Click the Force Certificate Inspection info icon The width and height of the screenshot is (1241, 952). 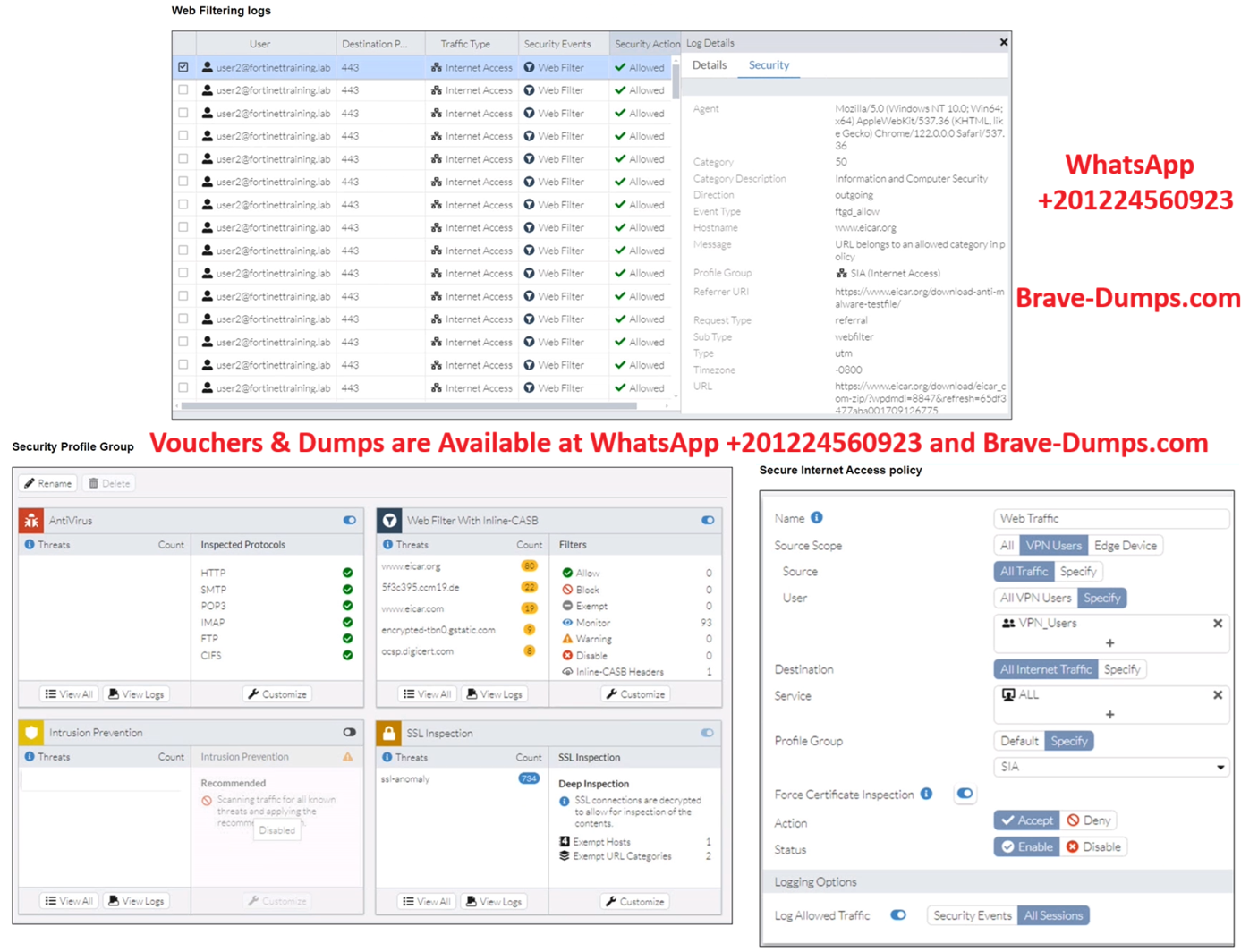pyautogui.click(x=927, y=794)
